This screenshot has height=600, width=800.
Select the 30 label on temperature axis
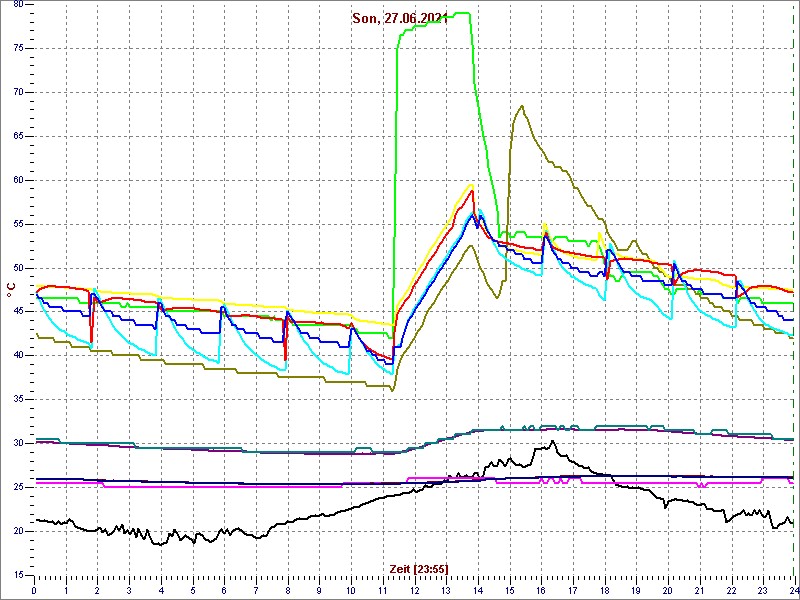pyautogui.click(x=18, y=443)
